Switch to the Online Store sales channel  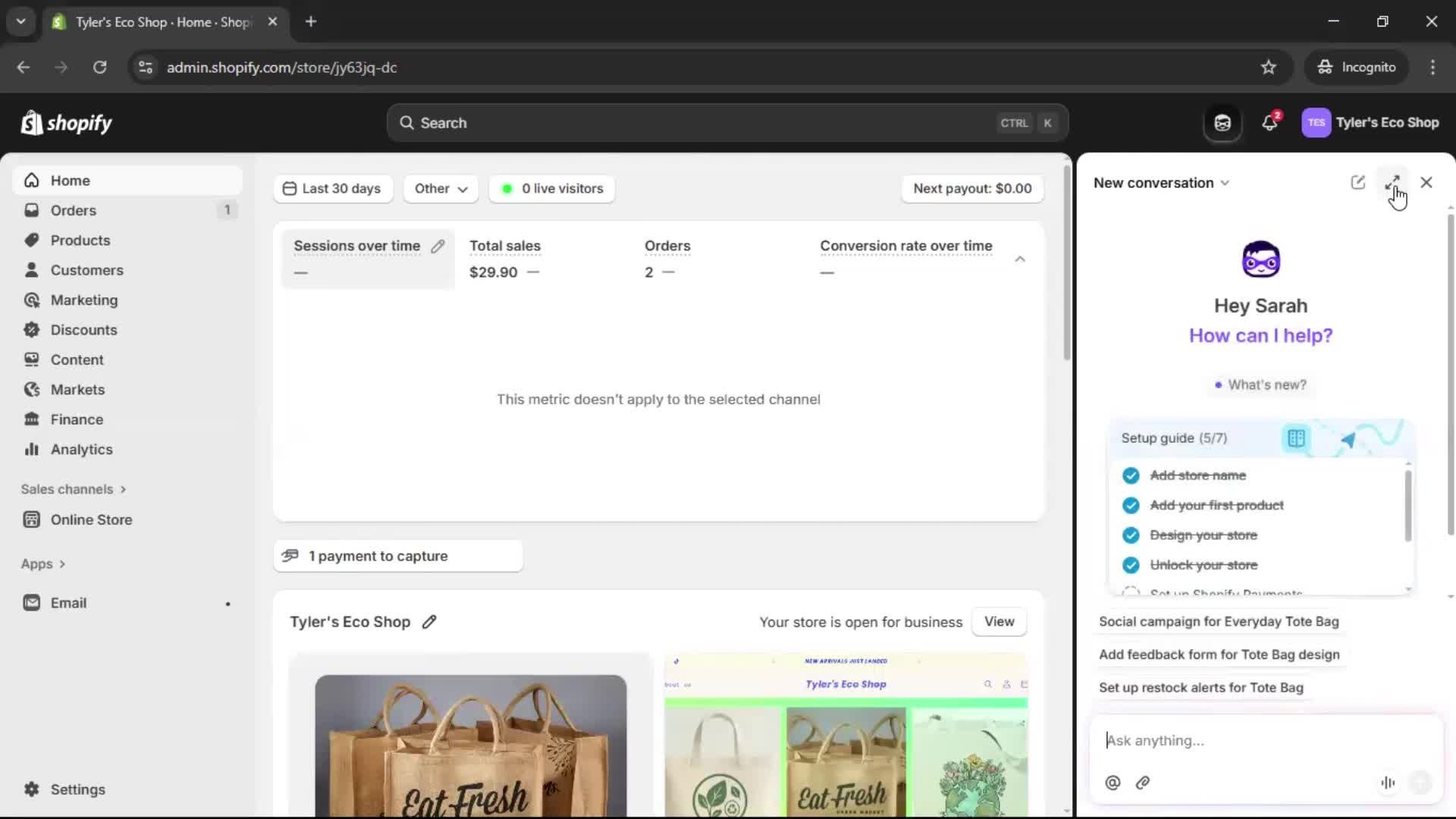89,519
